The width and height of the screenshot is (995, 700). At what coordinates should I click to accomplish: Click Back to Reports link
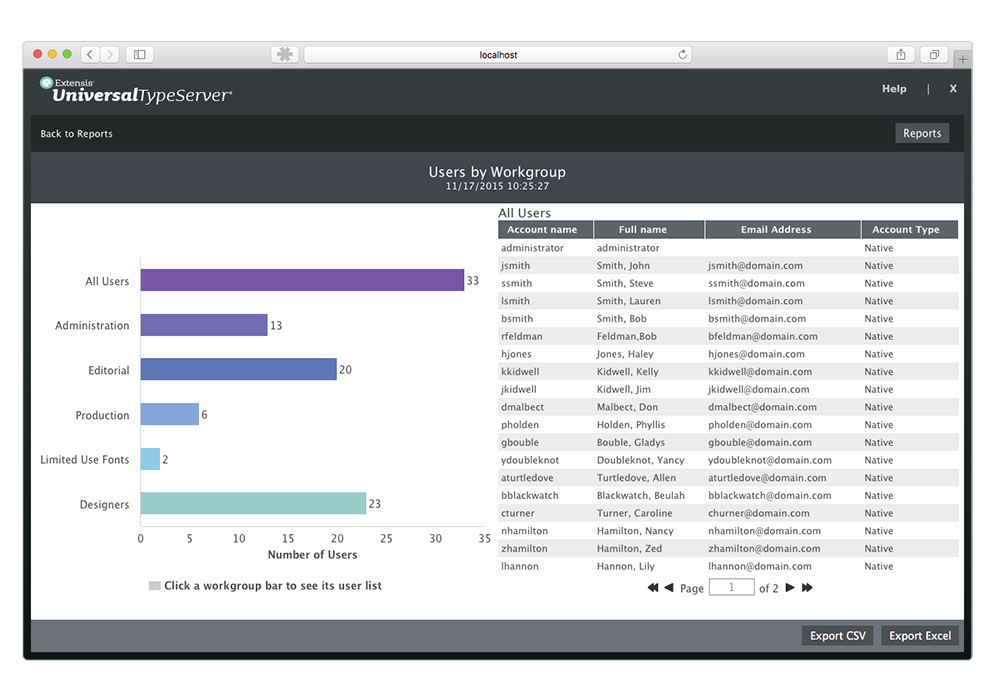pyautogui.click(x=76, y=134)
